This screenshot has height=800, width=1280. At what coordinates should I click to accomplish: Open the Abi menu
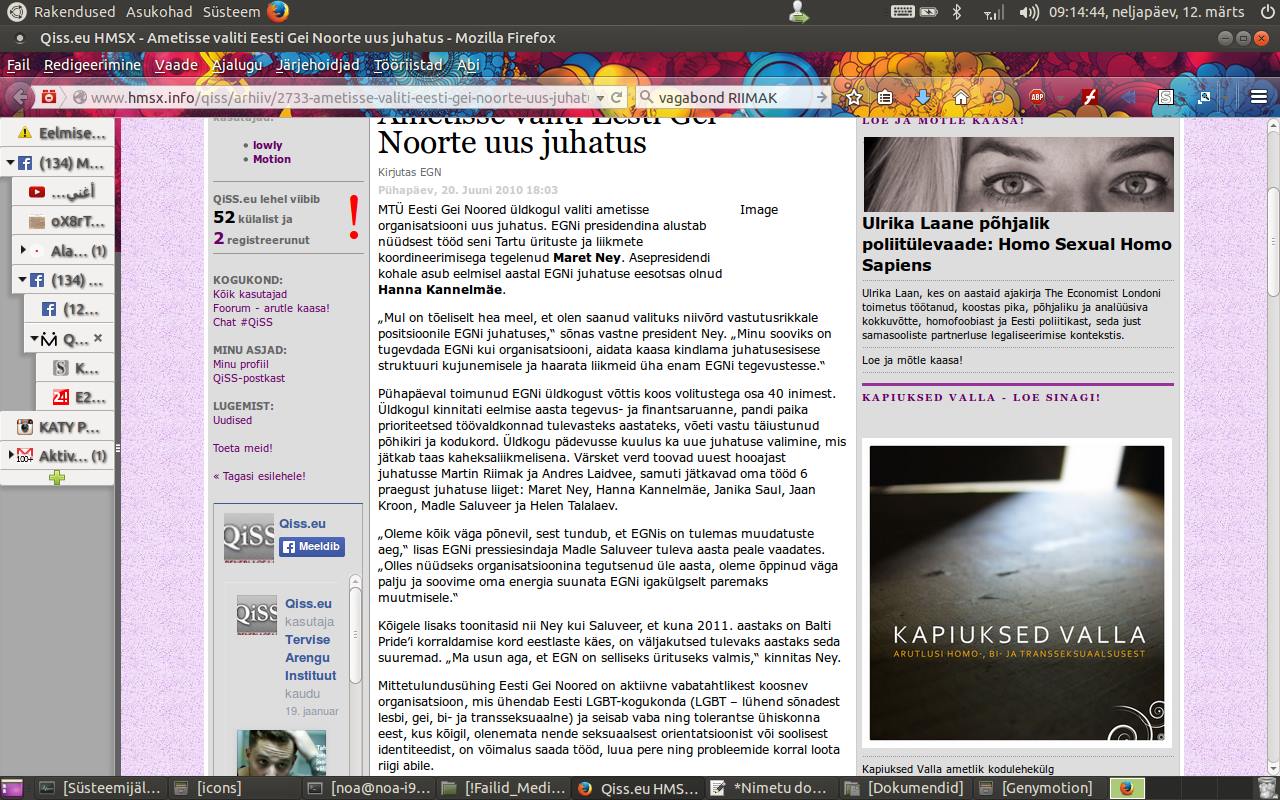coord(468,65)
